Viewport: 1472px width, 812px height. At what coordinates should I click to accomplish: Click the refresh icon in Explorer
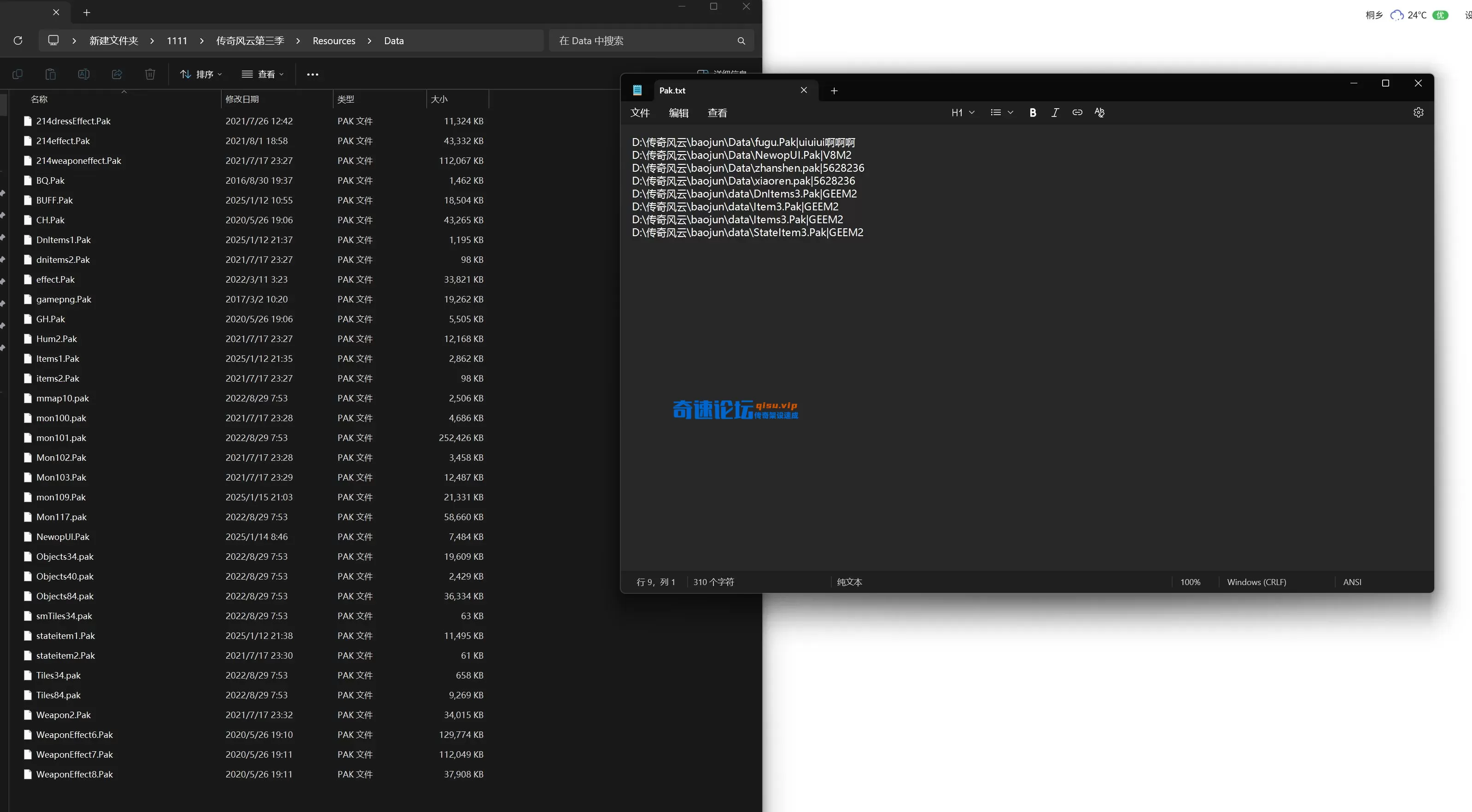coord(18,41)
